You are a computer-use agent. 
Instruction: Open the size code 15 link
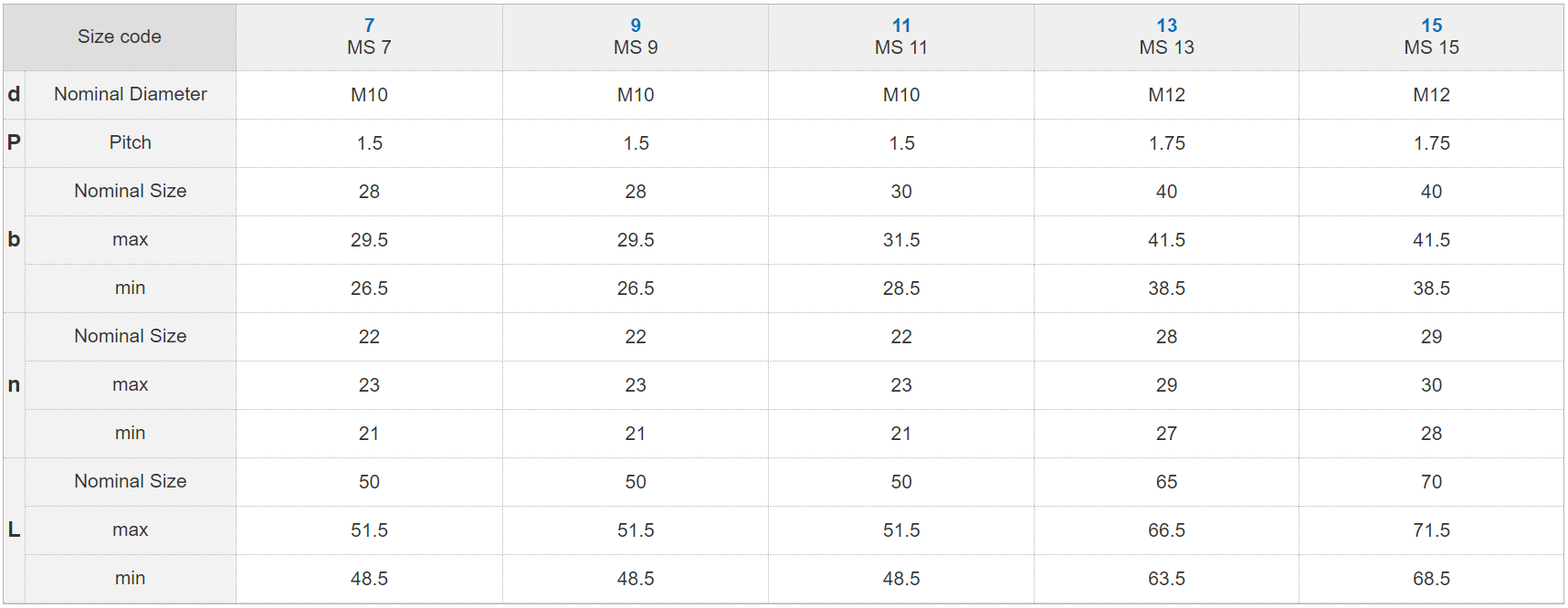[1431, 26]
